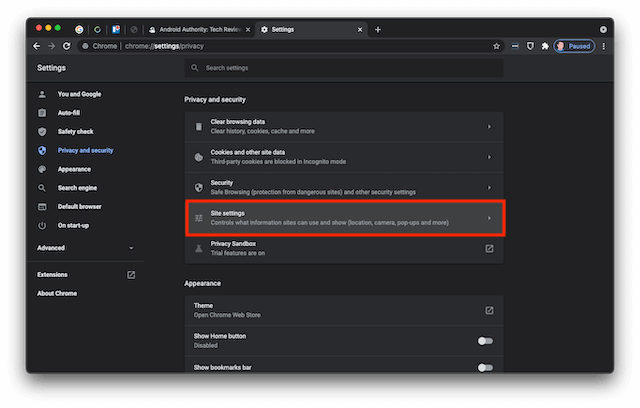
Task: Open Site settings
Action: (x=345, y=218)
